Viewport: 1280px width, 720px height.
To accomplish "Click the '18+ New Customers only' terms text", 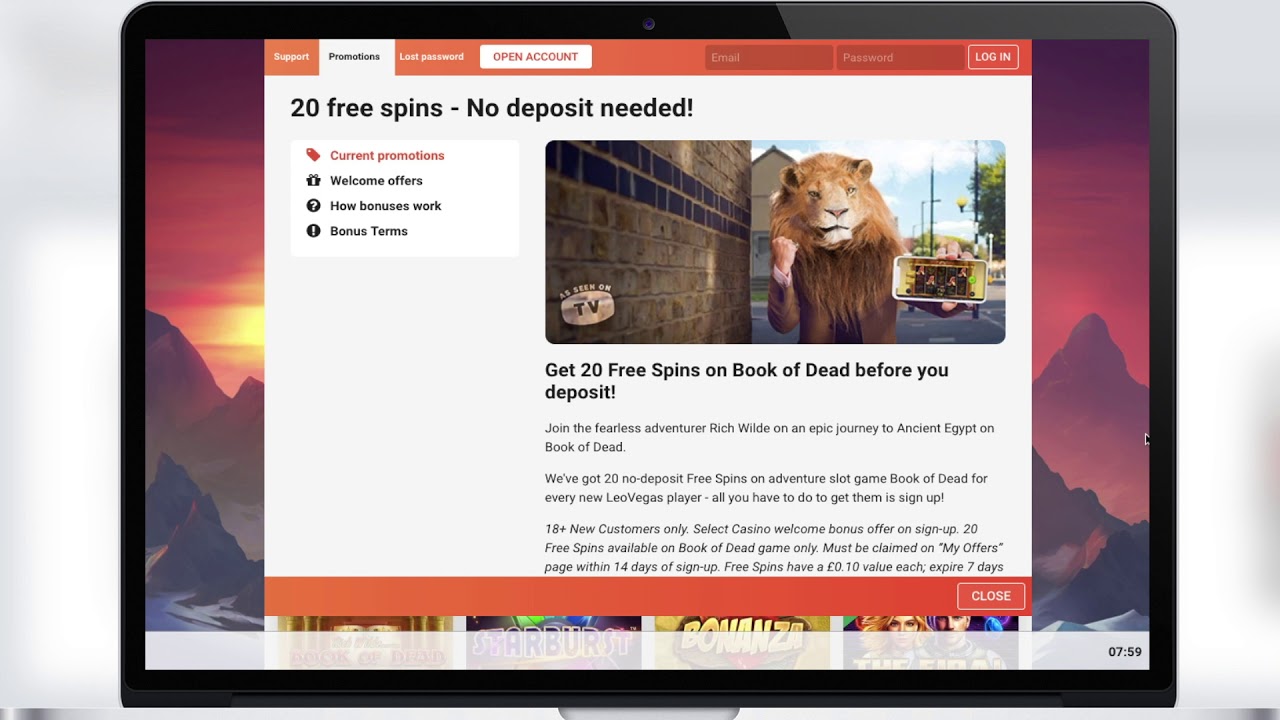I will pyautogui.click(x=774, y=548).
